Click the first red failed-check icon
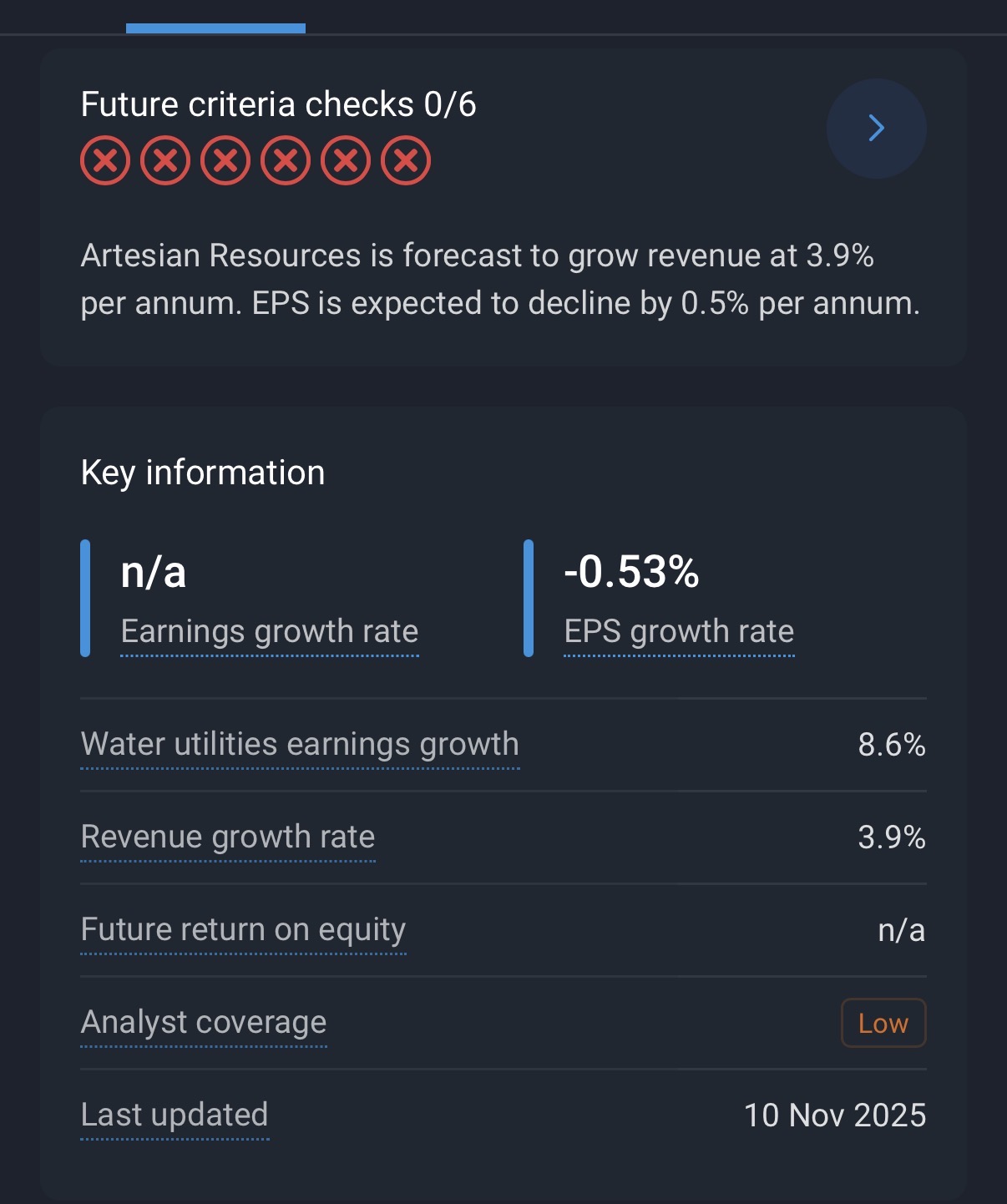Image resolution: width=1007 pixels, height=1204 pixels. click(105, 160)
